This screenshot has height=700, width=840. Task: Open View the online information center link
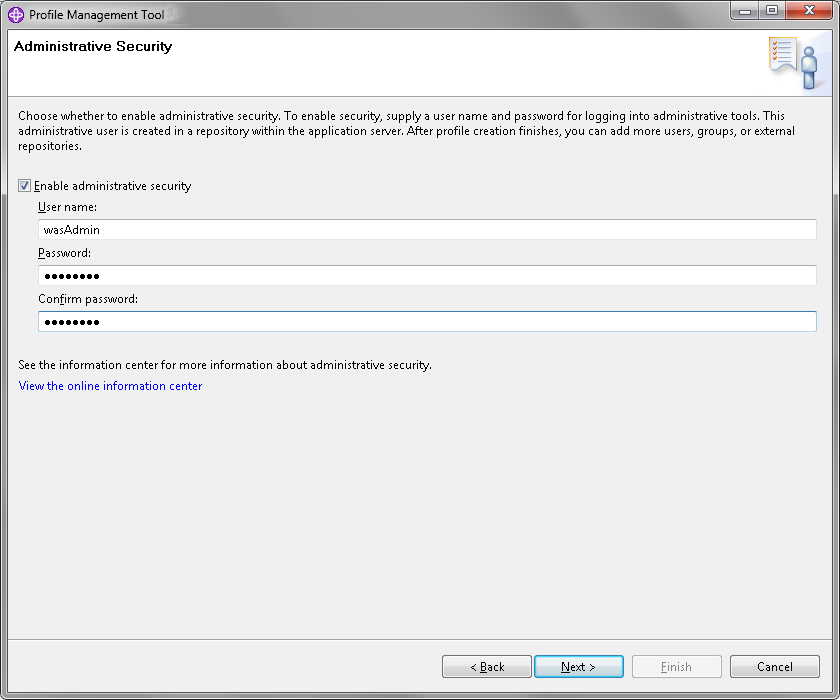pos(110,386)
